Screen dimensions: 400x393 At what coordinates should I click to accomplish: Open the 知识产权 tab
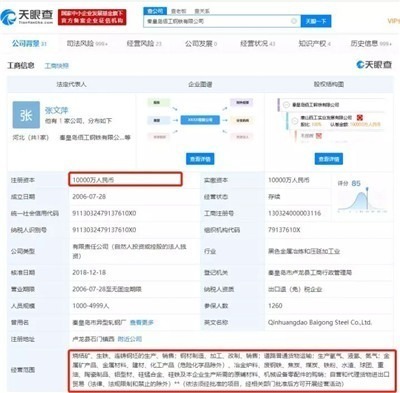(x=314, y=44)
